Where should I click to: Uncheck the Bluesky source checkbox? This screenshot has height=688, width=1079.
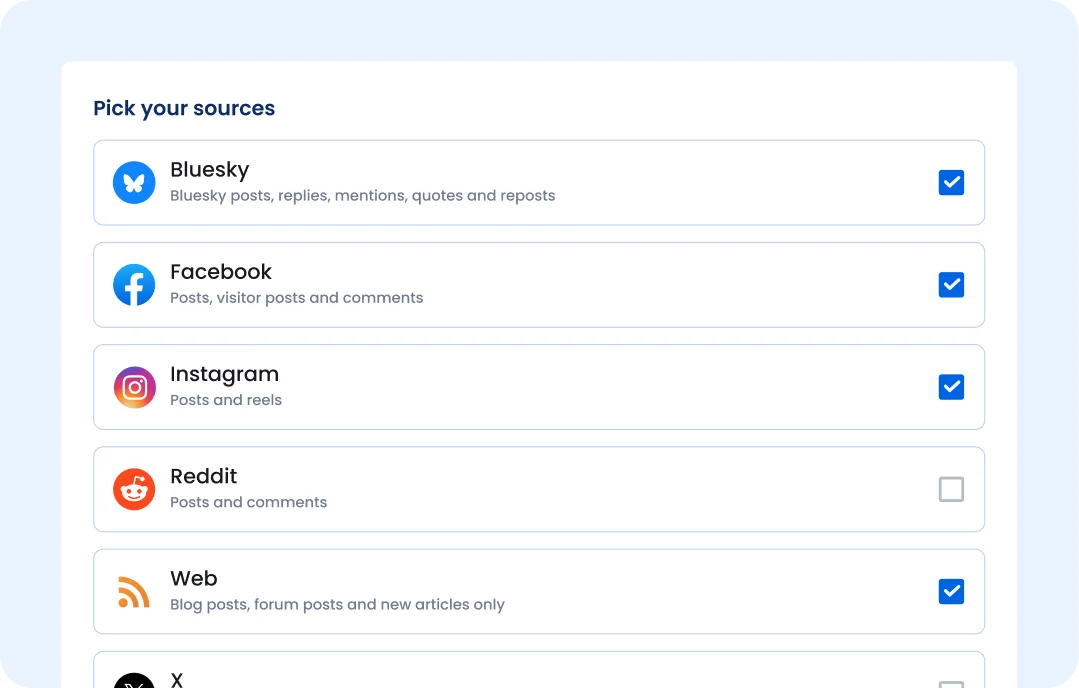pos(951,183)
